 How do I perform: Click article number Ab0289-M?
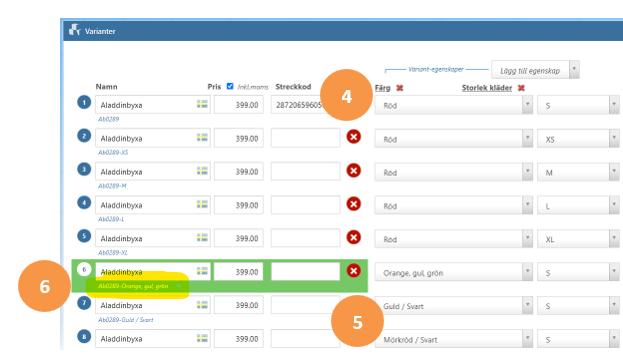coord(112,186)
